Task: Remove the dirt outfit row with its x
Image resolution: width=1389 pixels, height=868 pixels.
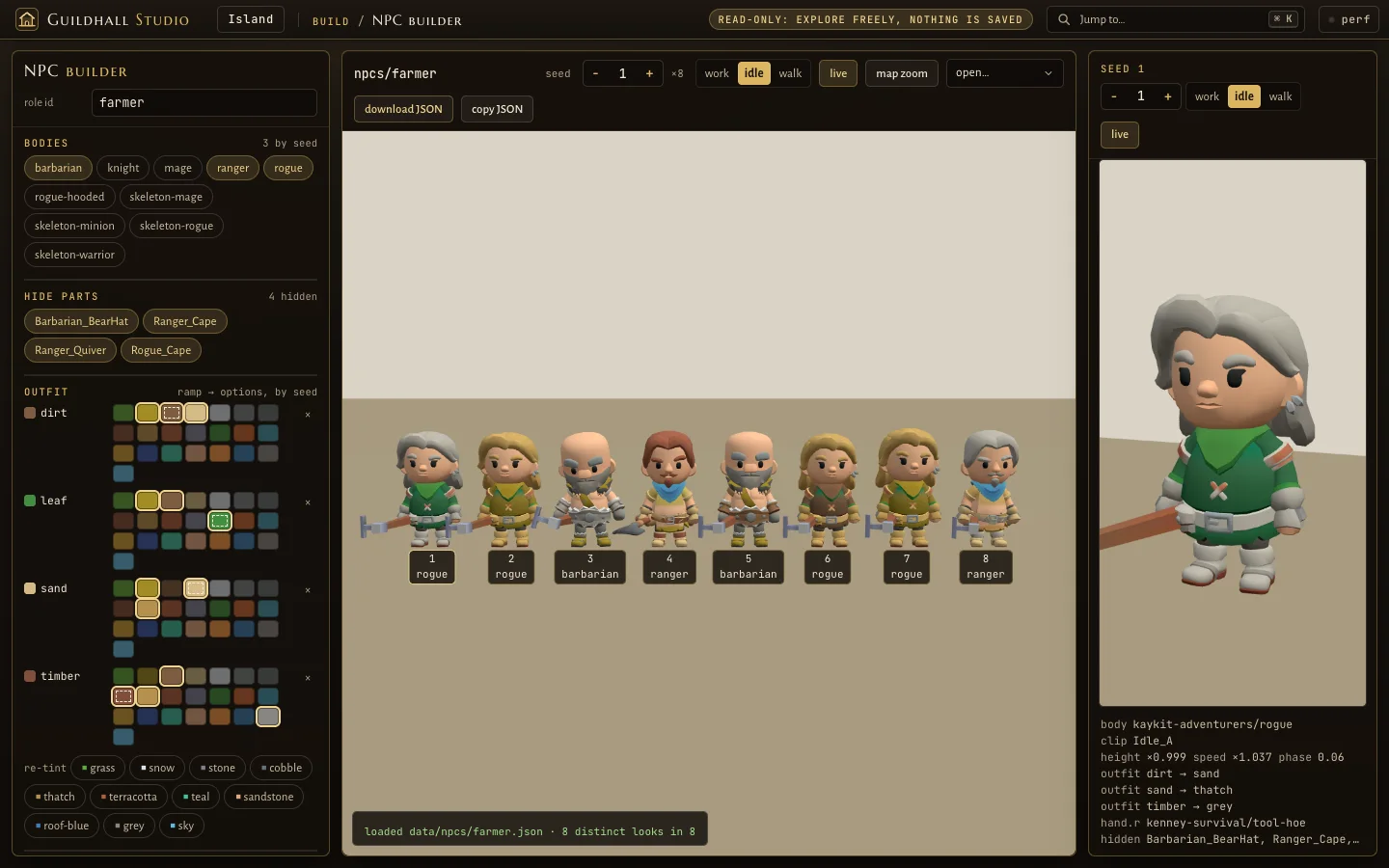Action: (x=308, y=415)
